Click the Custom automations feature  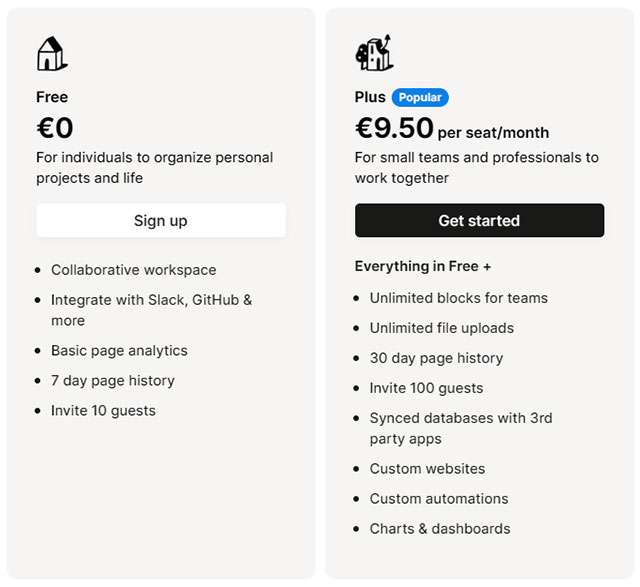[x=438, y=499]
